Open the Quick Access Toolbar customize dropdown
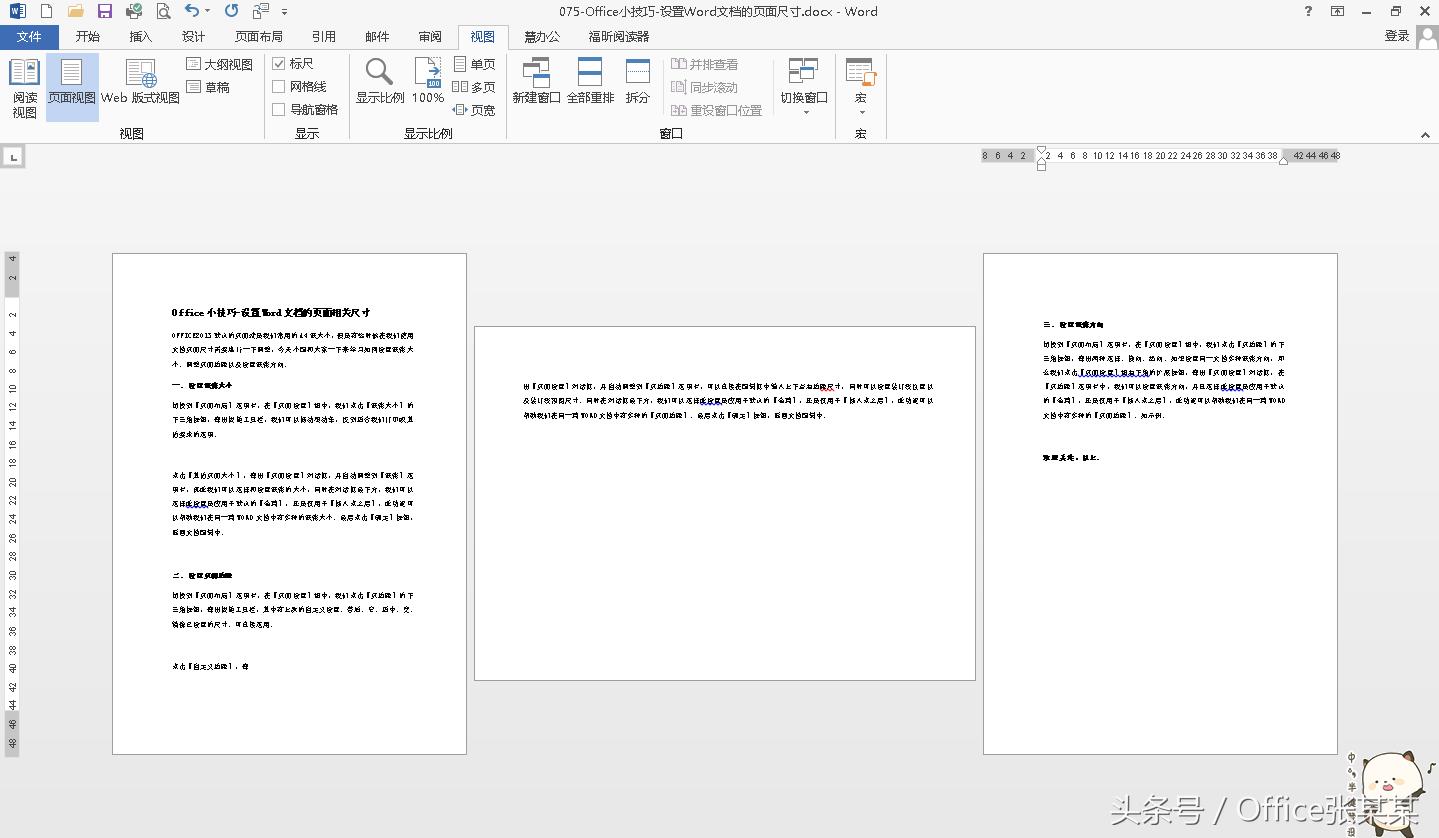 (x=285, y=12)
